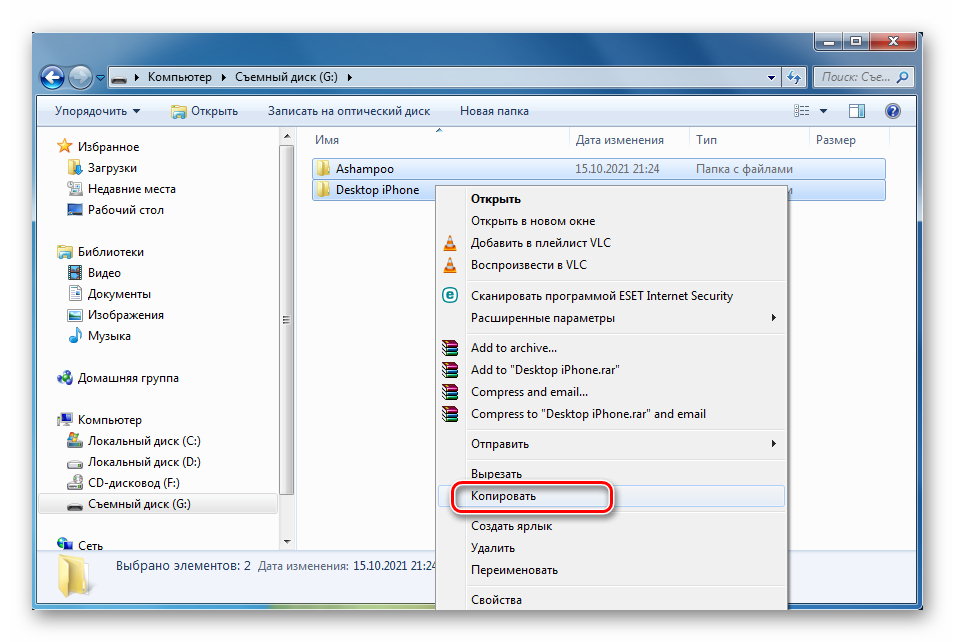Click Новая папка toolbar button
Viewport: 955px width, 642px height.
(x=492, y=111)
